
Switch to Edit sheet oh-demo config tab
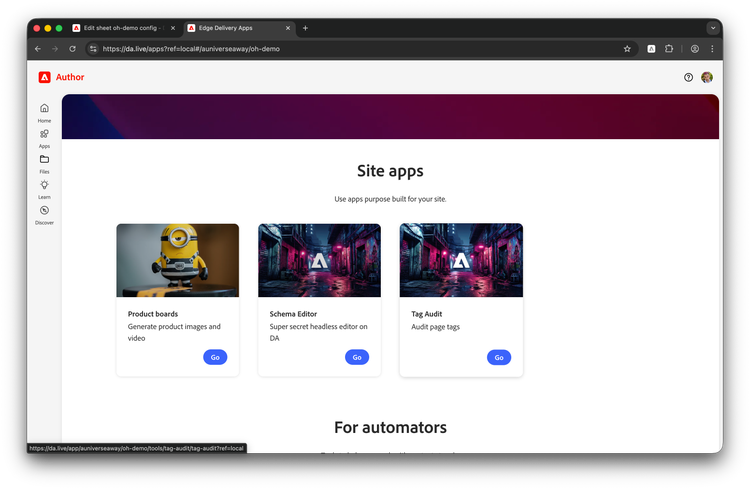[118, 28]
